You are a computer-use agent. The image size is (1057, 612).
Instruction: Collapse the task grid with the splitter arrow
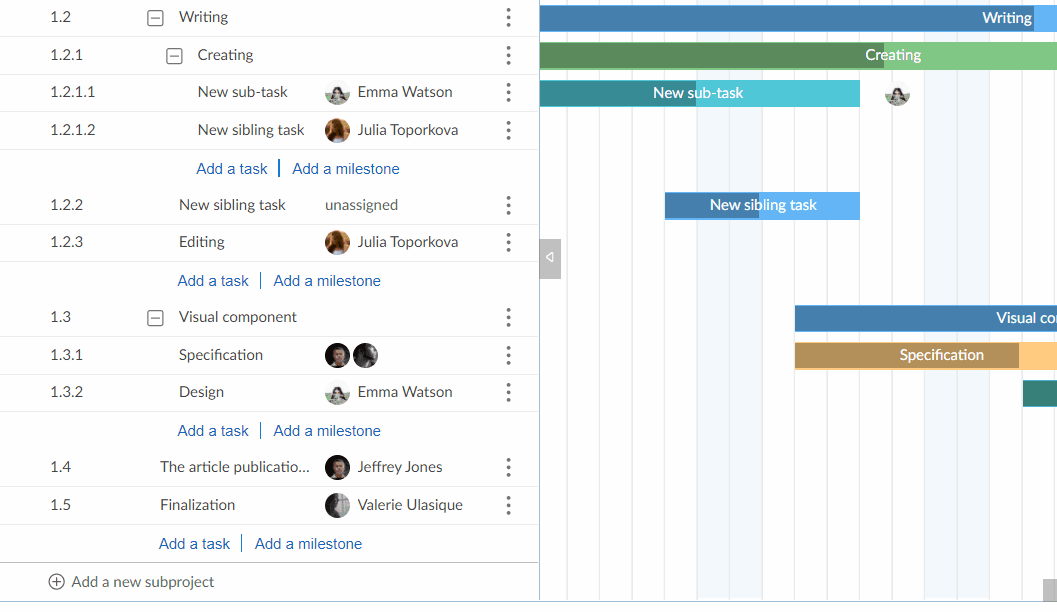550,258
